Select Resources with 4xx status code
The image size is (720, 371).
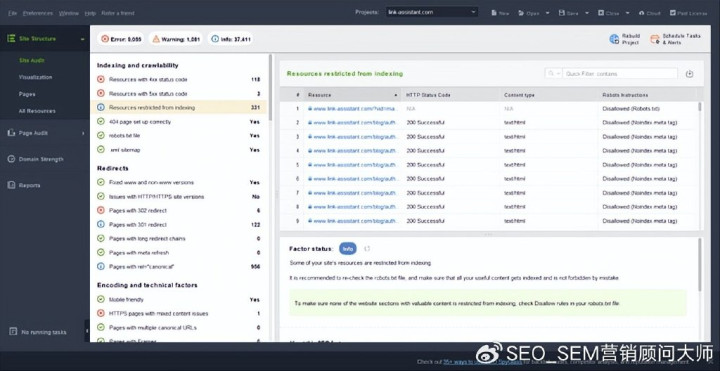pyautogui.click(x=179, y=79)
